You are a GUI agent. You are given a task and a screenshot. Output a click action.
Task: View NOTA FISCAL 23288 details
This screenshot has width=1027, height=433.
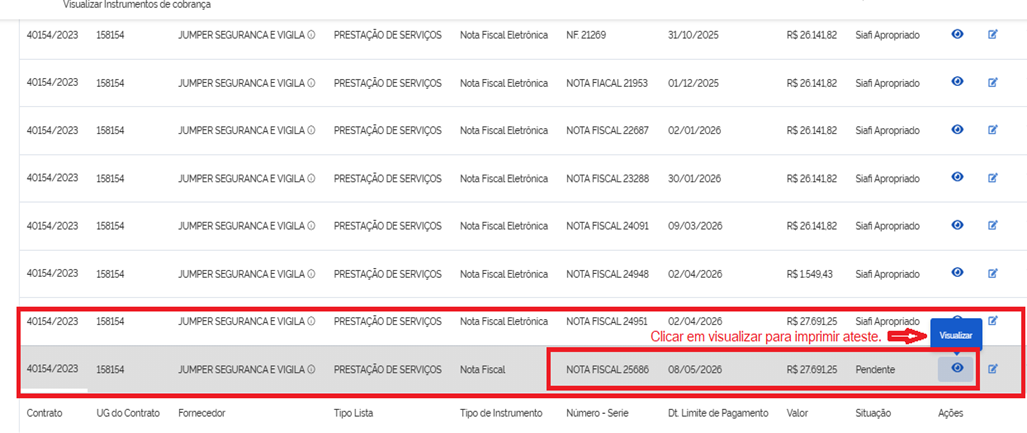(957, 177)
